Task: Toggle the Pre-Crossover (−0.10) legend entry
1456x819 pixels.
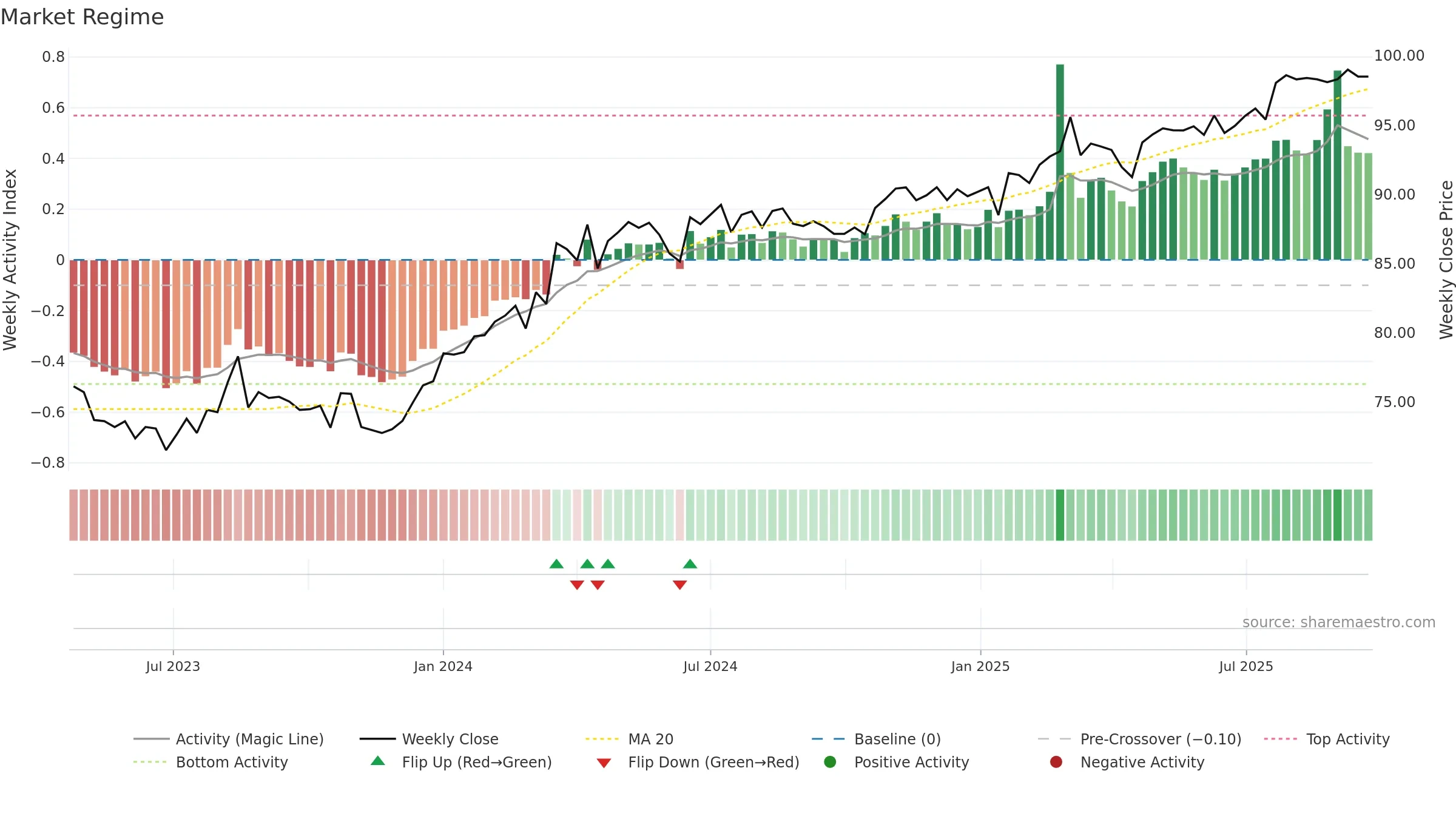Action: click(1139, 739)
